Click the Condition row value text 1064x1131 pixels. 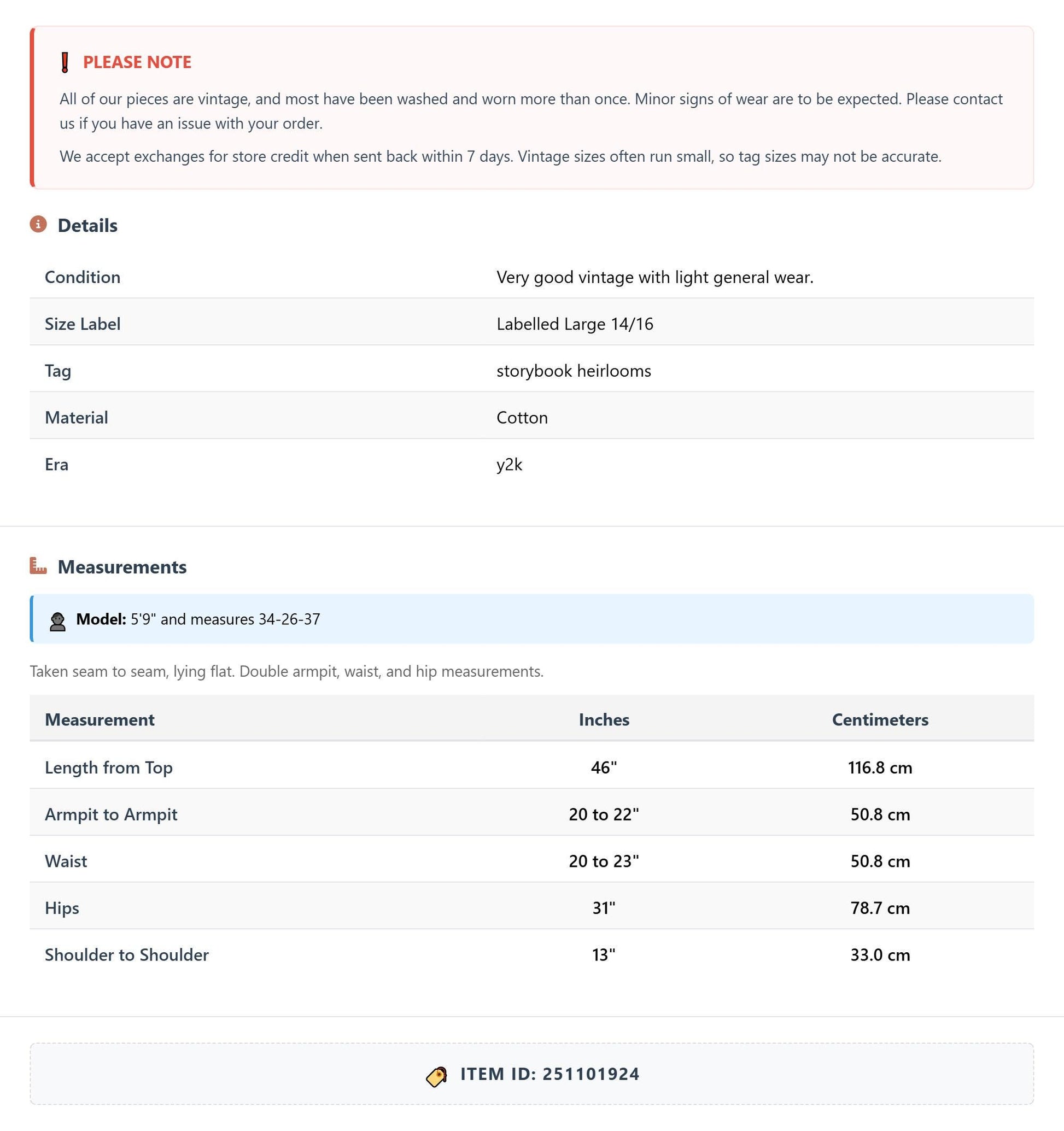(x=655, y=277)
